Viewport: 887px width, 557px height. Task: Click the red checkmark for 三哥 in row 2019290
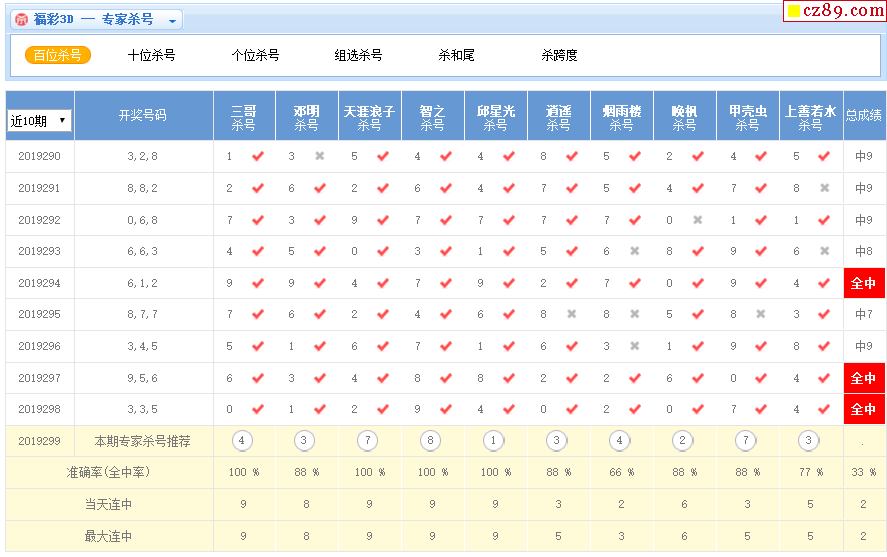click(x=258, y=156)
